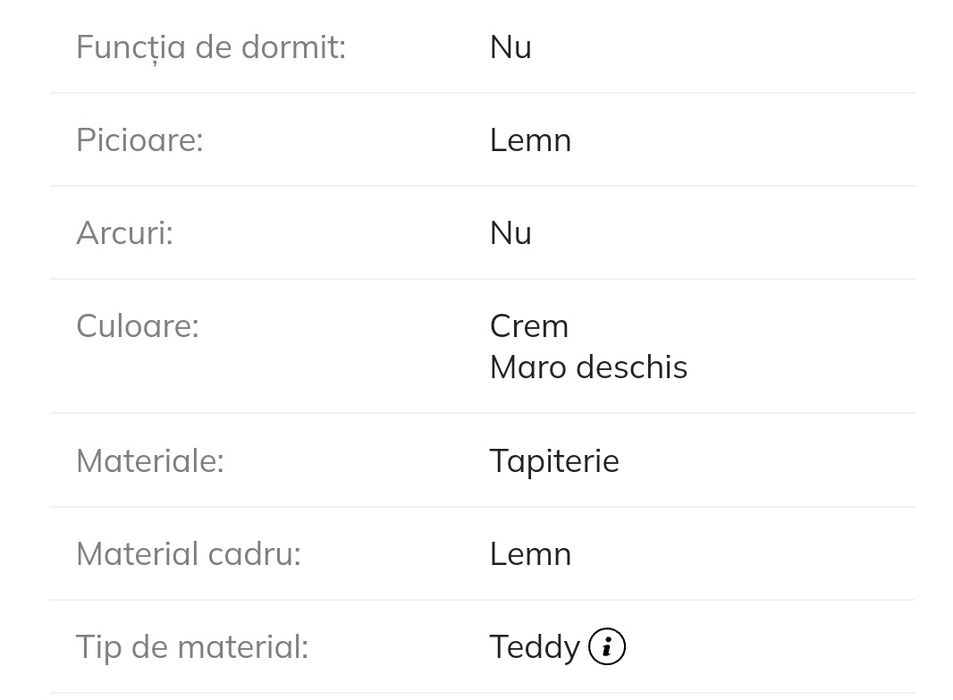
Task: Select the Material cadru label
Action: coord(188,554)
